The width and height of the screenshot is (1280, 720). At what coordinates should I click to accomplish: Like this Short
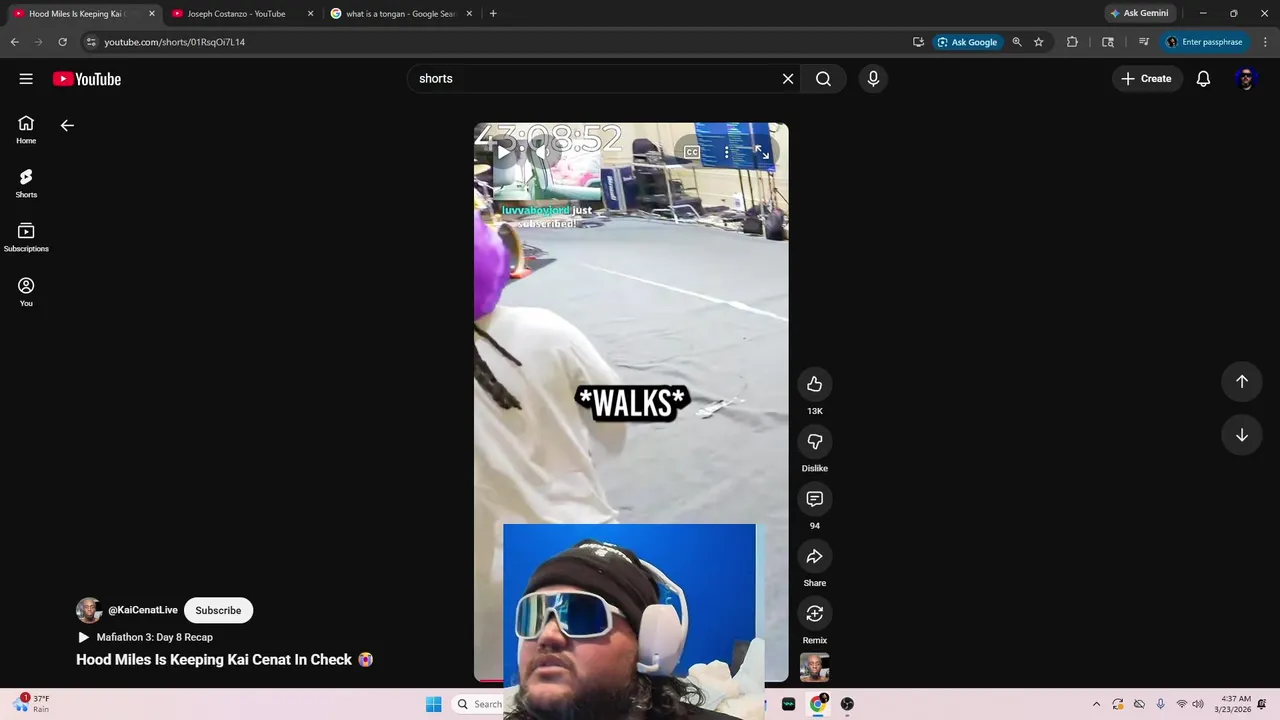point(815,384)
